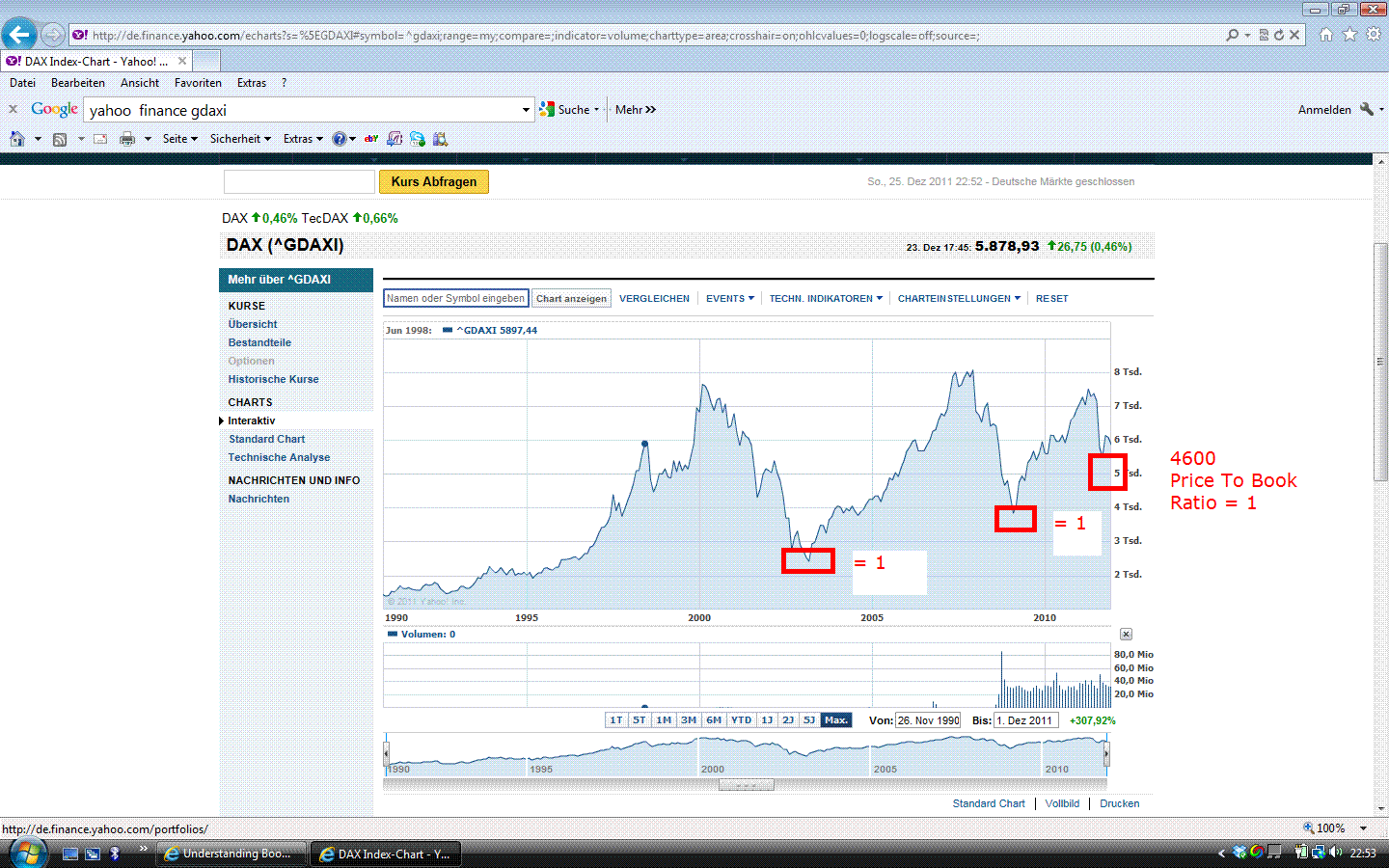Image resolution: width=1389 pixels, height=868 pixels.
Task: Open the Bearbeiten menu
Action: 78,83
